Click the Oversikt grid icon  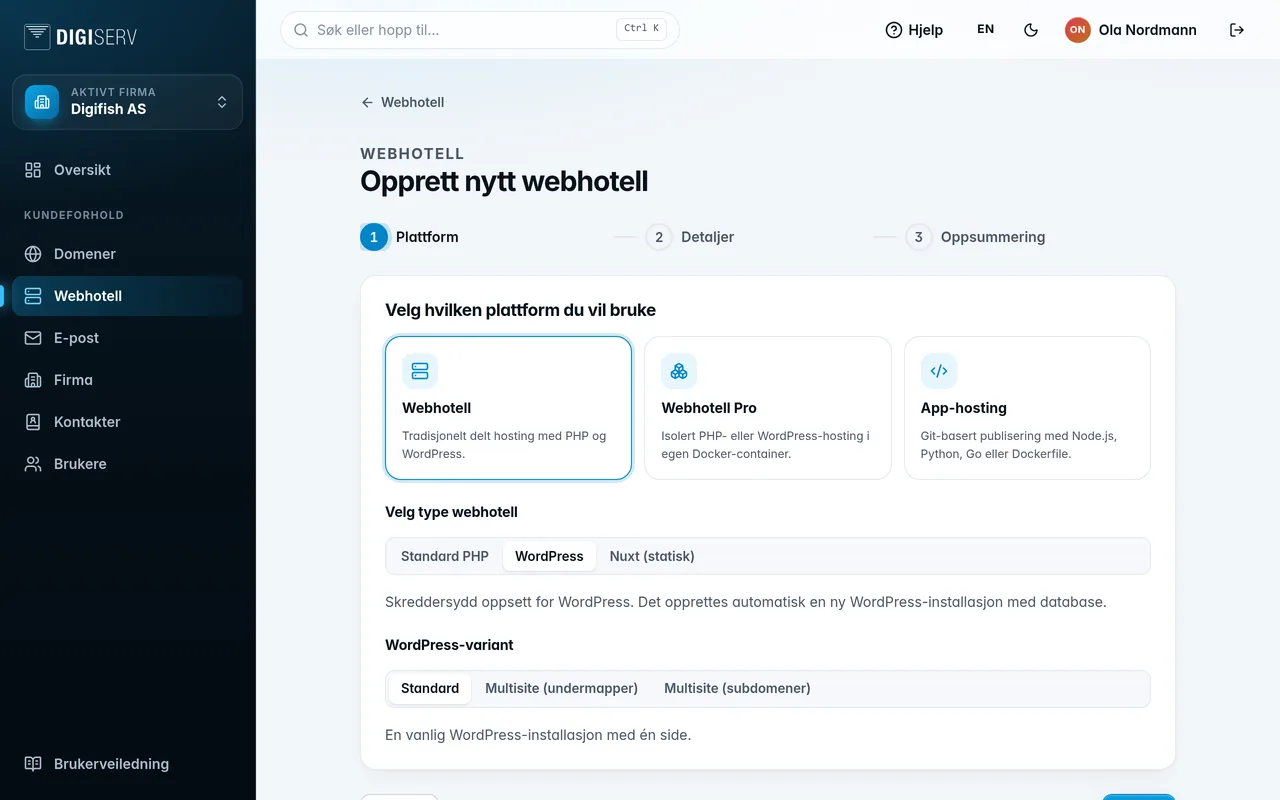tap(33, 170)
